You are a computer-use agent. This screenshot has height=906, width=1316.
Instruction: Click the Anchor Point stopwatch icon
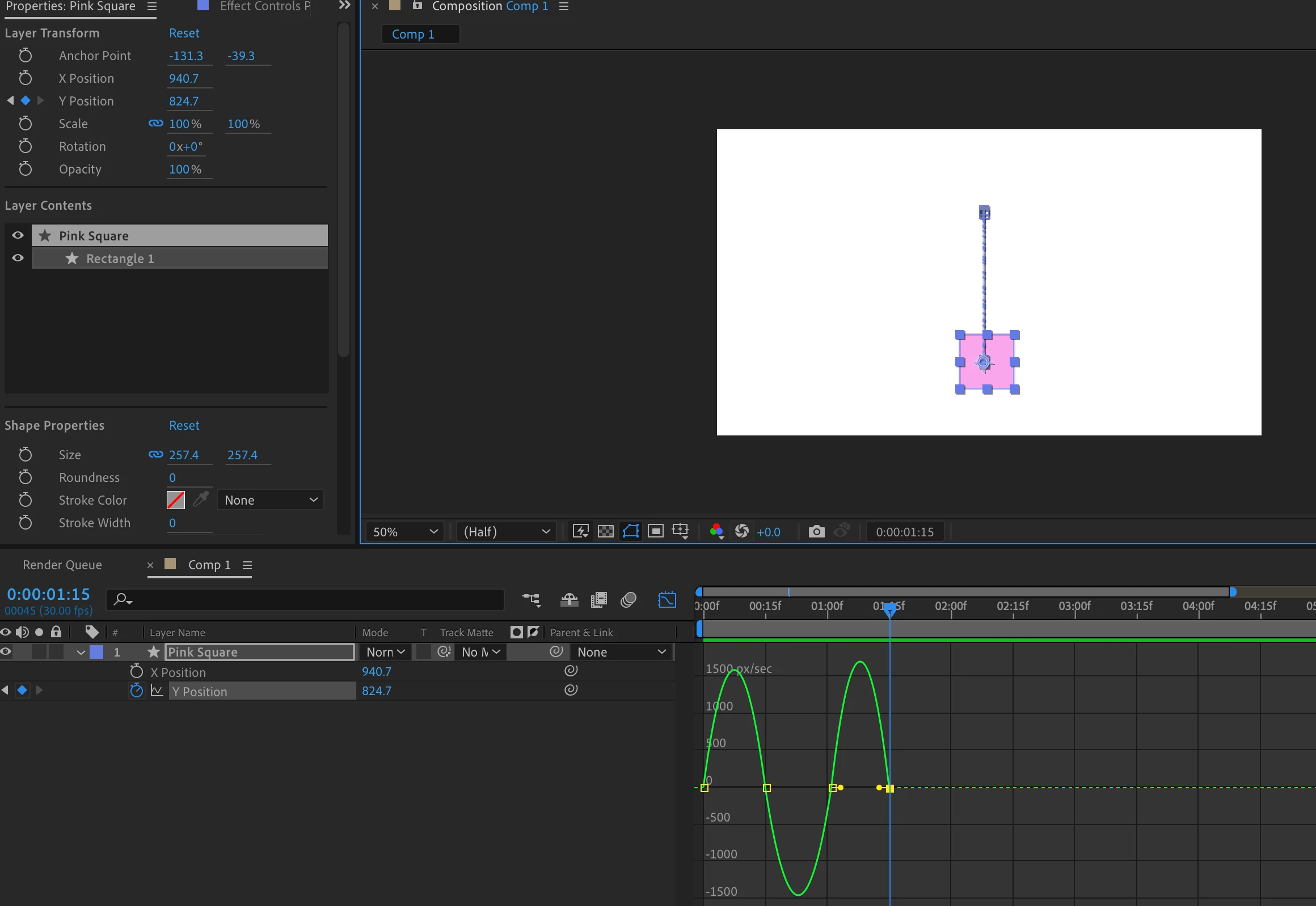click(x=25, y=56)
